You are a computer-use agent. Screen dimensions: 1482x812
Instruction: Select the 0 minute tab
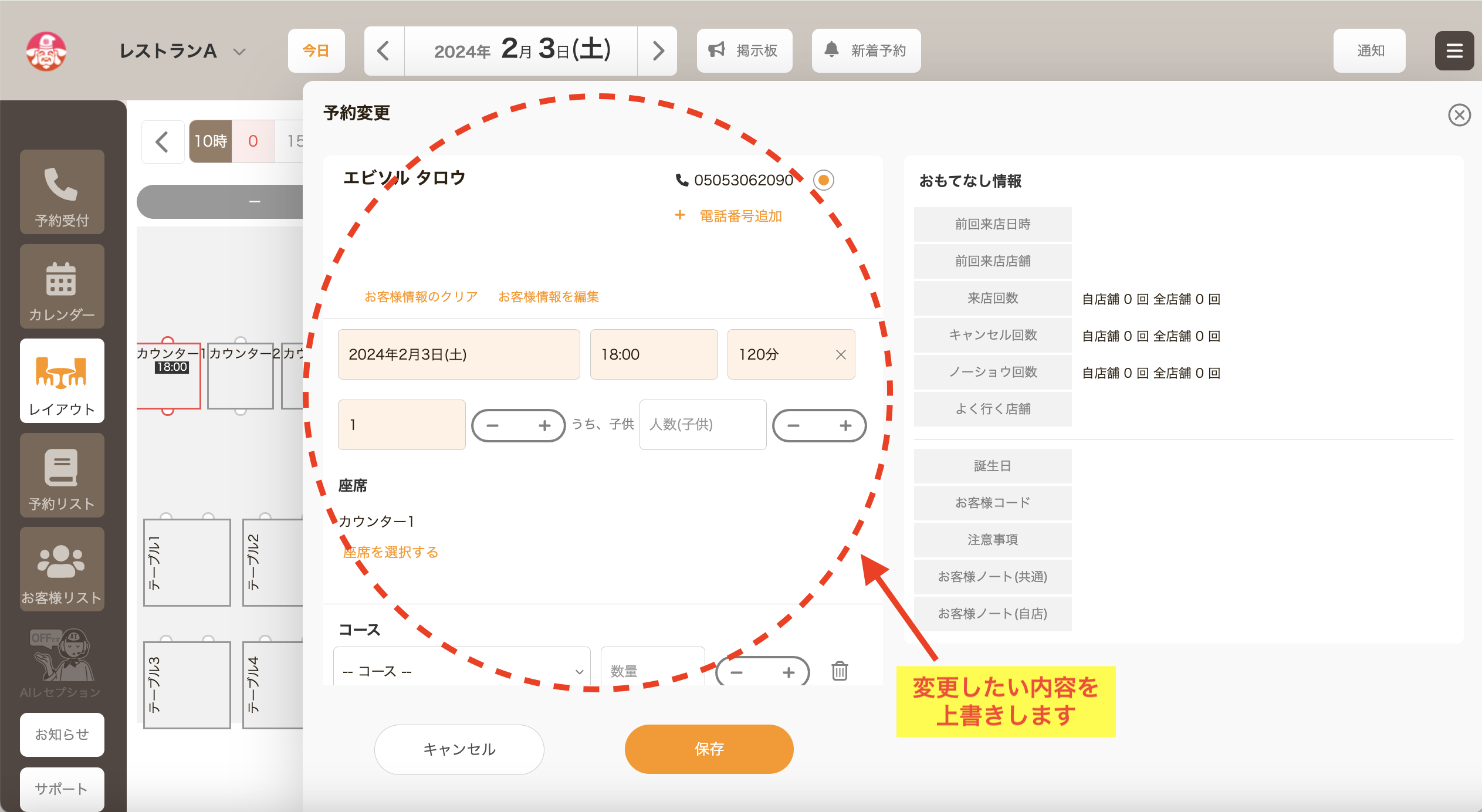tap(253, 141)
